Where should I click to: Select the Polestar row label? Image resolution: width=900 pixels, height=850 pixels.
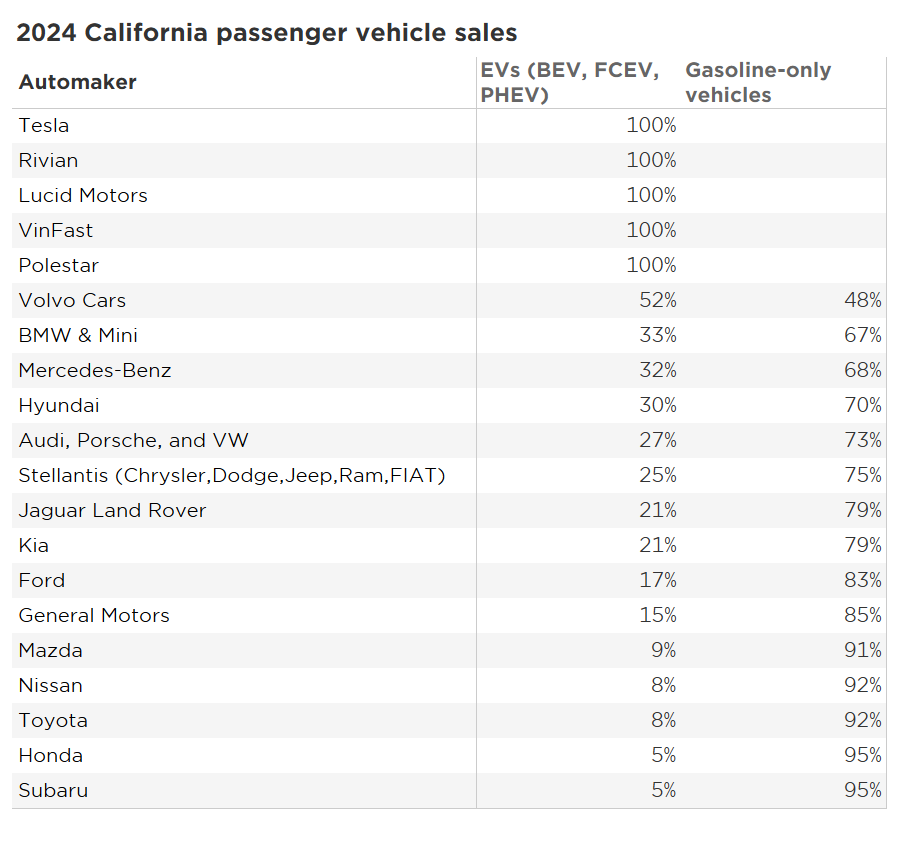[x=59, y=265]
